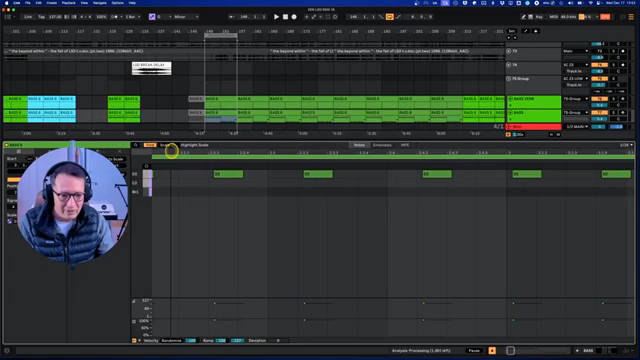Select the LSD BREAK DELAY clip
The image size is (640, 360).
(x=151, y=68)
